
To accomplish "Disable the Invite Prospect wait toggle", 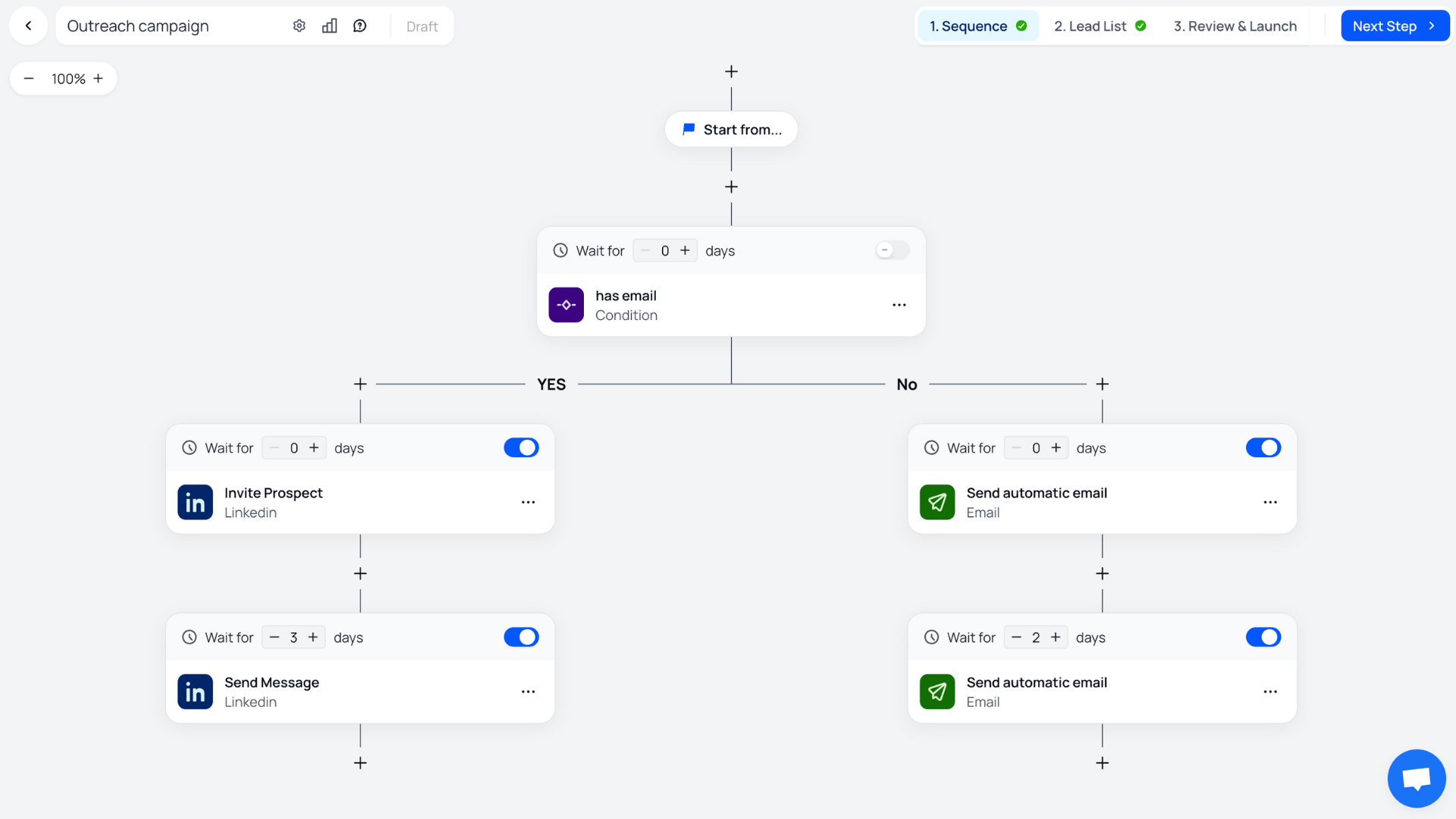I will (521, 447).
